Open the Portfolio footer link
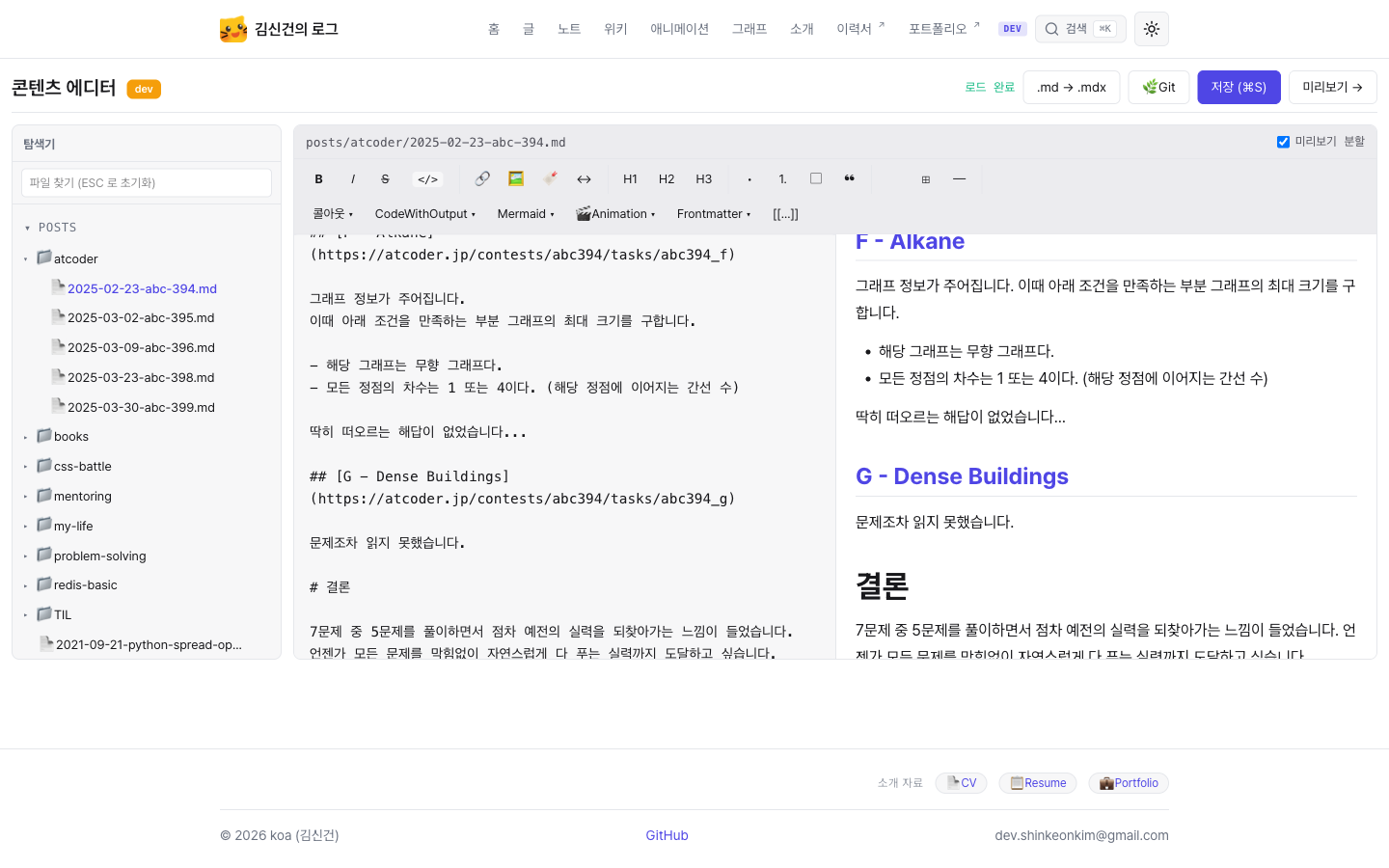 click(1129, 783)
